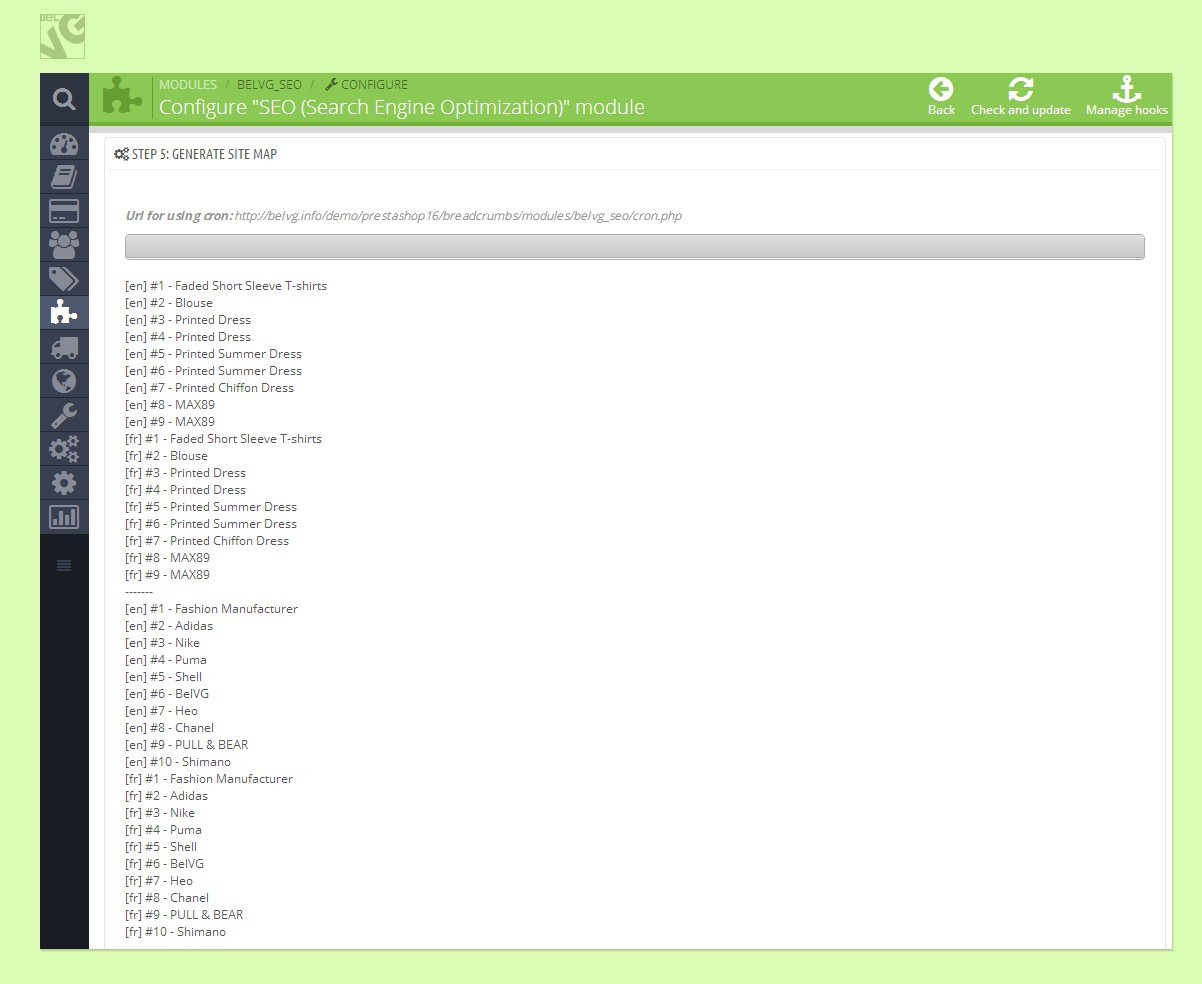Select MODULES in the breadcrumb
Image resolution: width=1202 pixels, height=984 pixels.
[188, 85]
